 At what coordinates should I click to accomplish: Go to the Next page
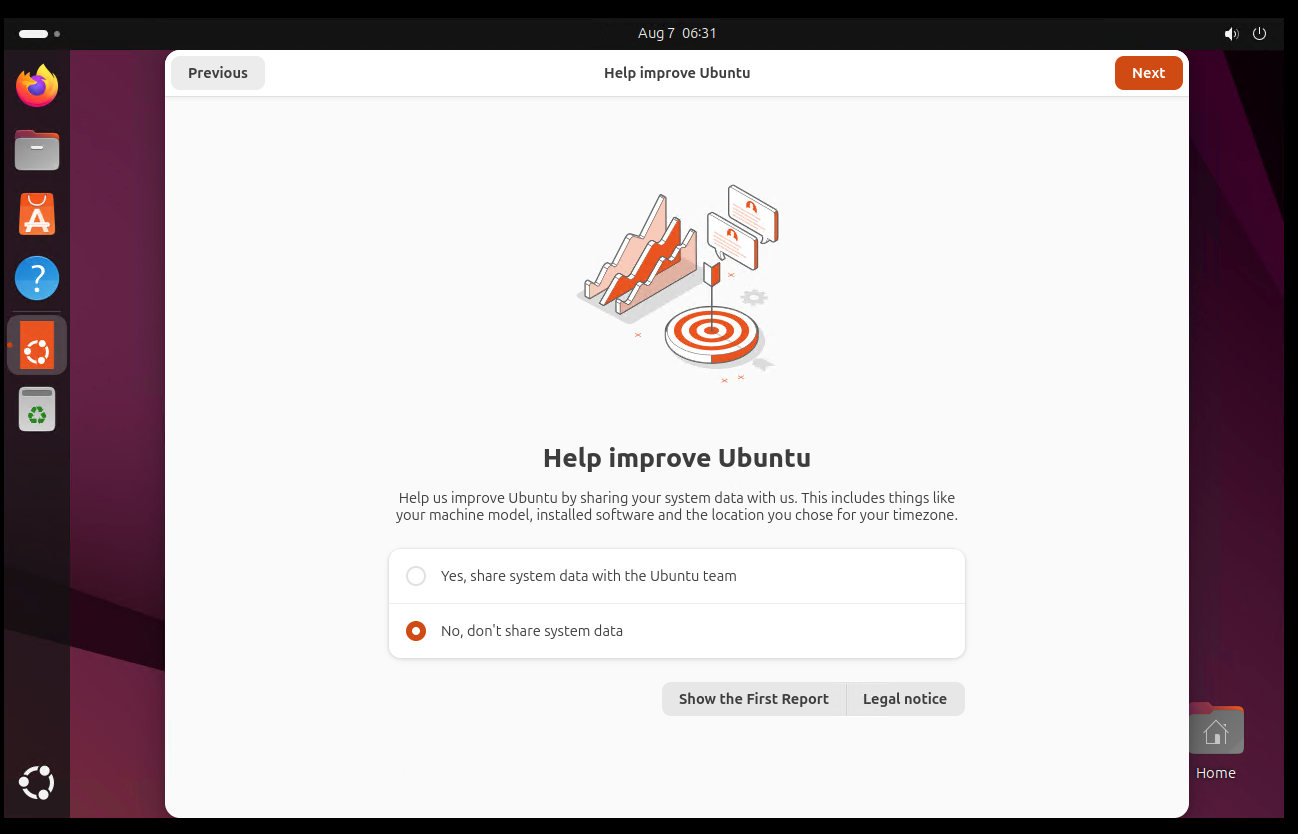pyautogui.click(x=1148, y=73)
